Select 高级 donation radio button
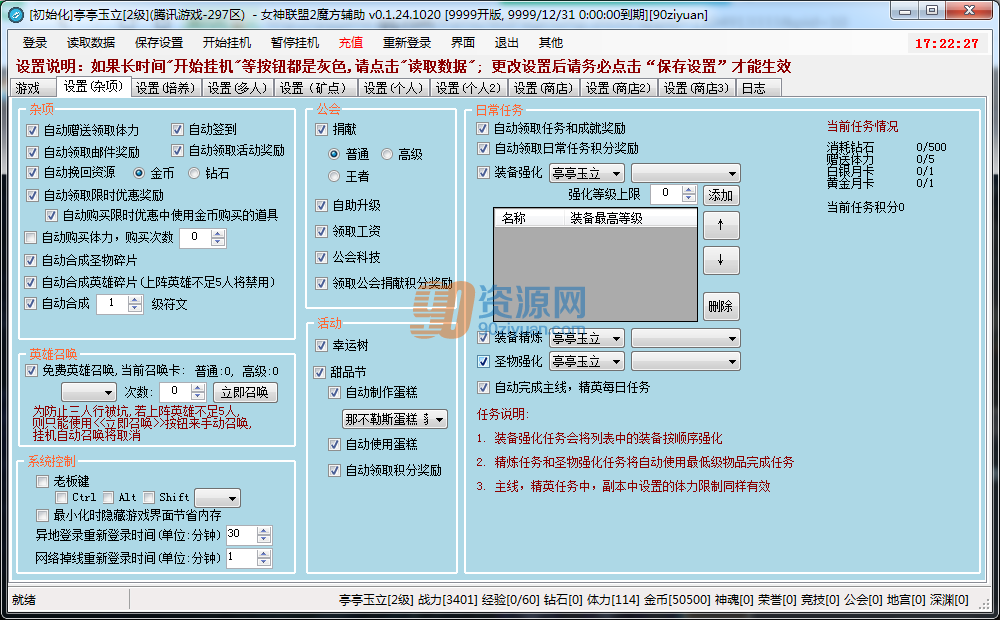This screenshot has width=1000, height=620. [x=387, y=154]
